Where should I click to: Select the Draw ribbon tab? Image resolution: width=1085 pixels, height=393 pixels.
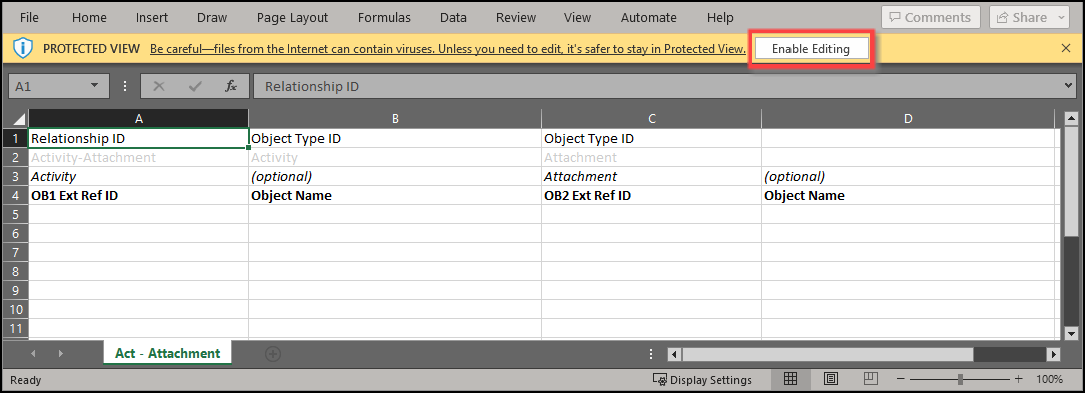212,18
